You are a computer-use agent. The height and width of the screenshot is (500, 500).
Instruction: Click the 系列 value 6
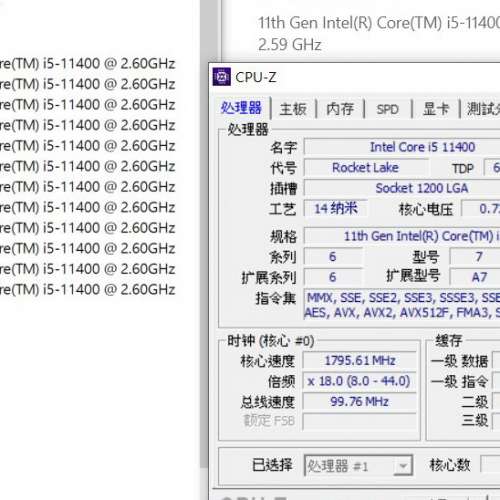(333, 257)
